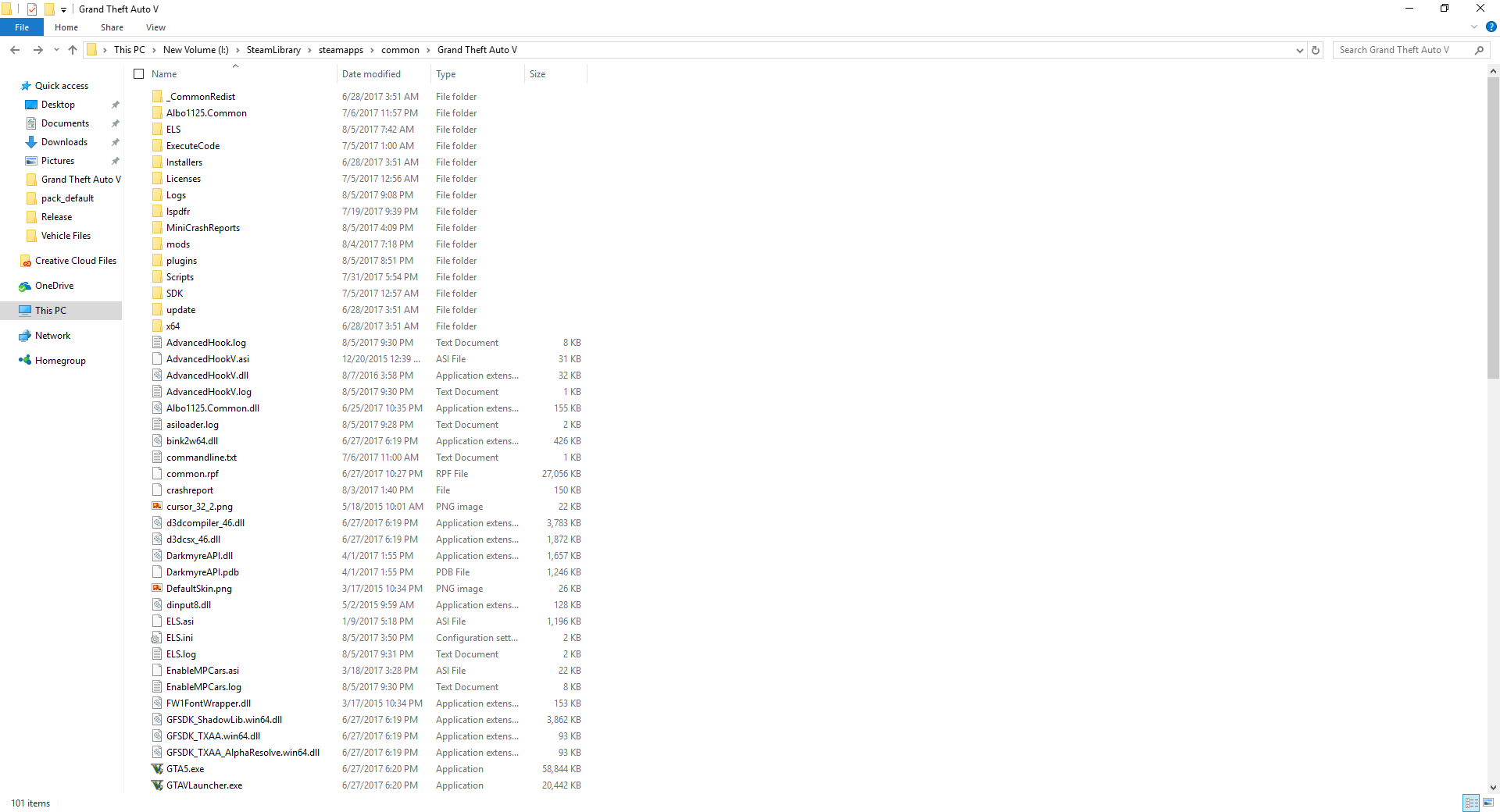Open Creative Cloud Files in the sidebar
Screen dimensions: 1500x812
75,261
